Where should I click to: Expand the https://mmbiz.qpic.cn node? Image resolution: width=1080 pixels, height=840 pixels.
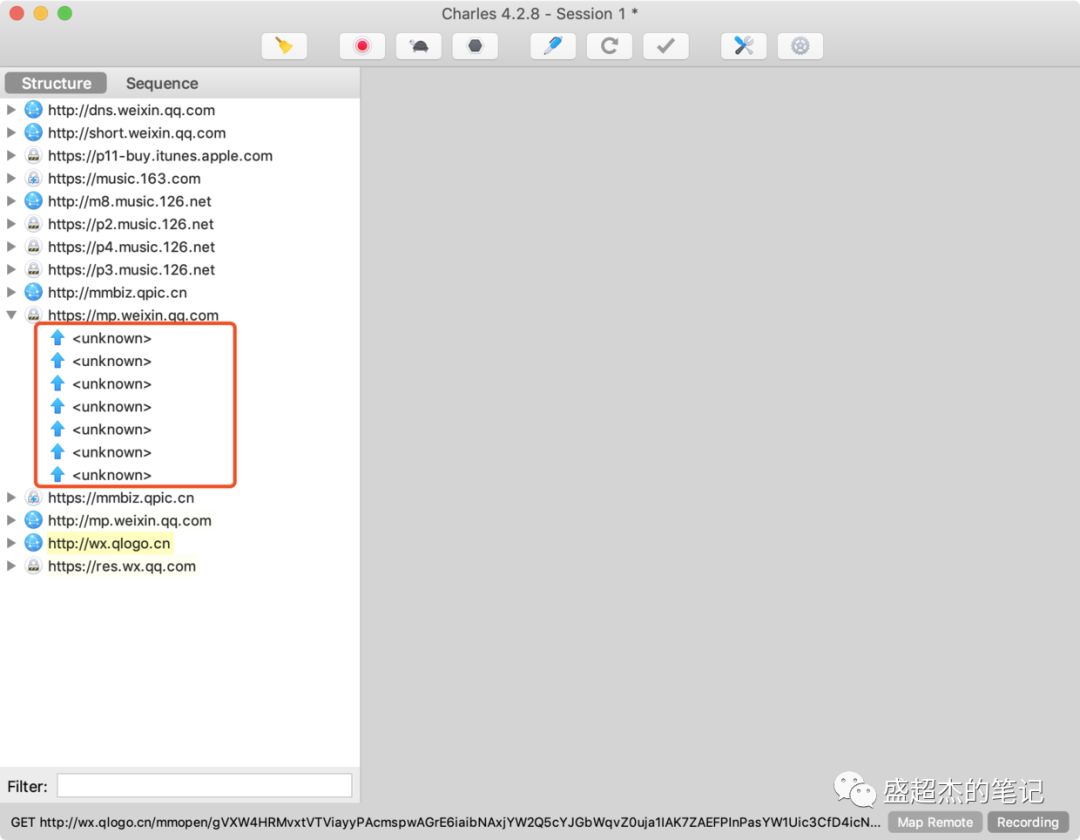click(11, 497)
